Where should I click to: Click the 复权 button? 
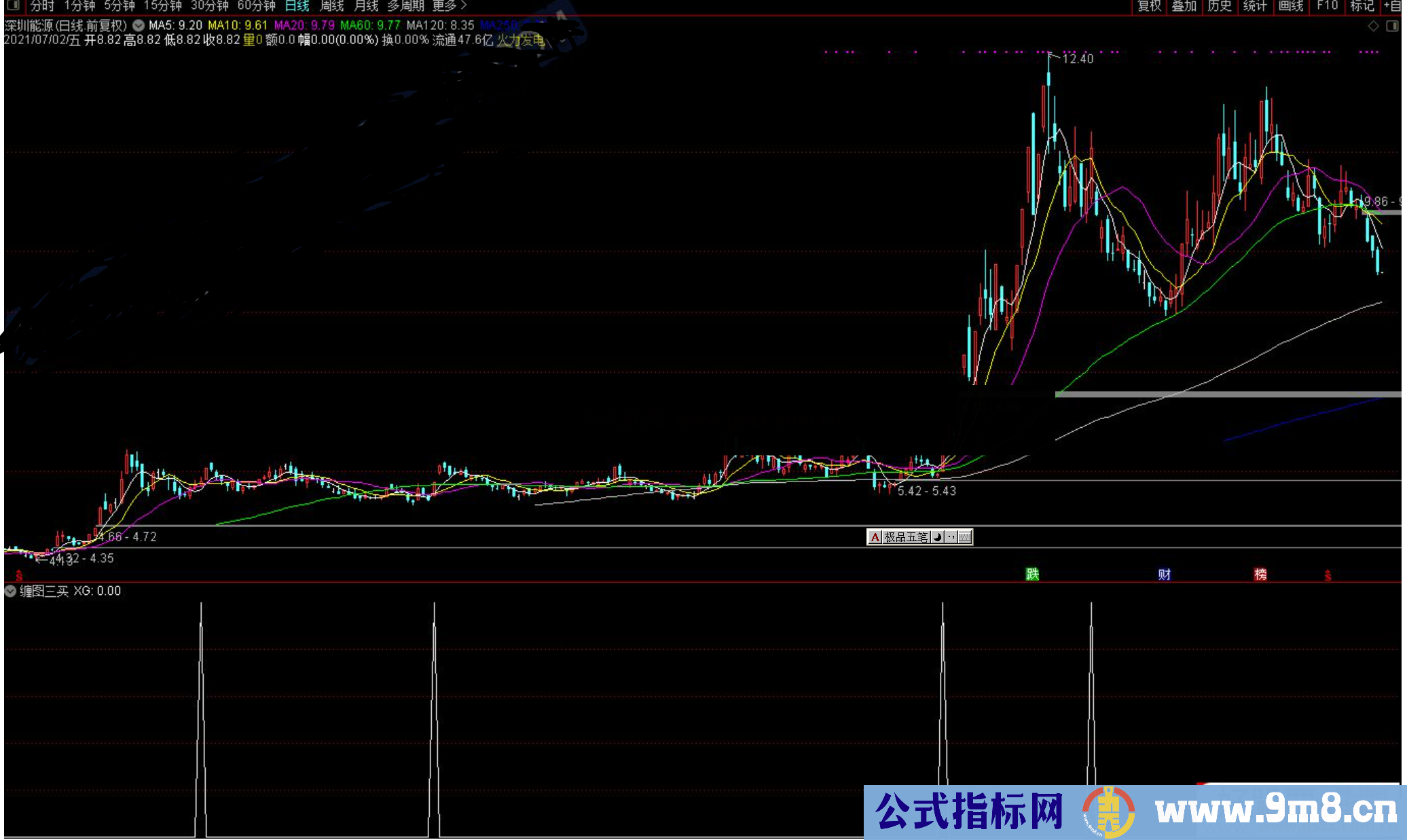pyautogui.click(x=1149, y=6)
